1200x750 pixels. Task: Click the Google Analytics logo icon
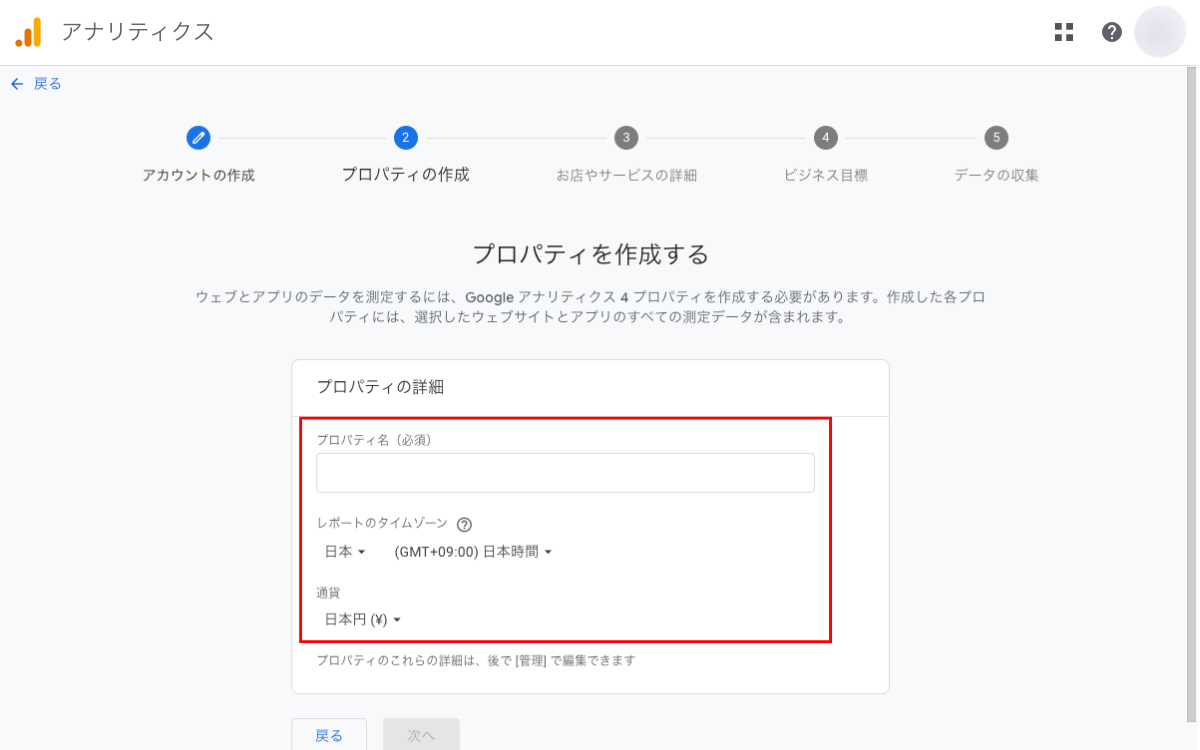pyautogui.click(x=28, y=32)
